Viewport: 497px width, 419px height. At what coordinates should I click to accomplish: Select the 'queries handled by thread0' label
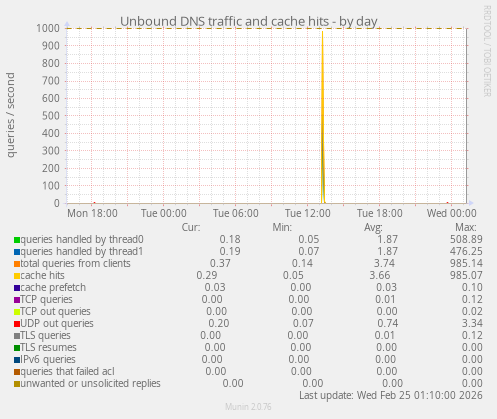coord(82,239)
